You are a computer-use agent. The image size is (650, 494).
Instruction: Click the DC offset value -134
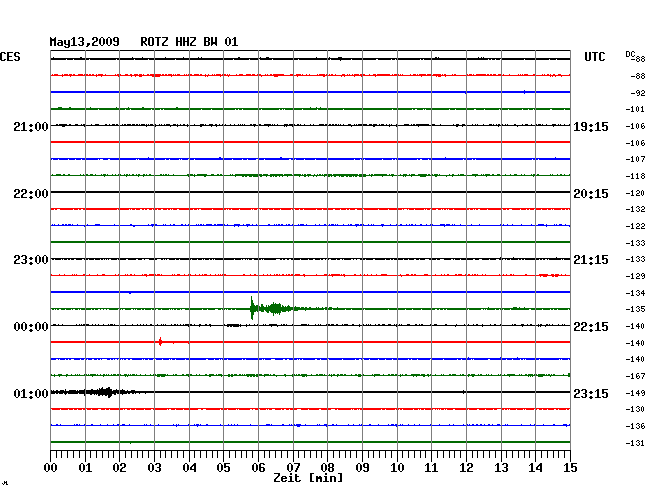[635, 293]
